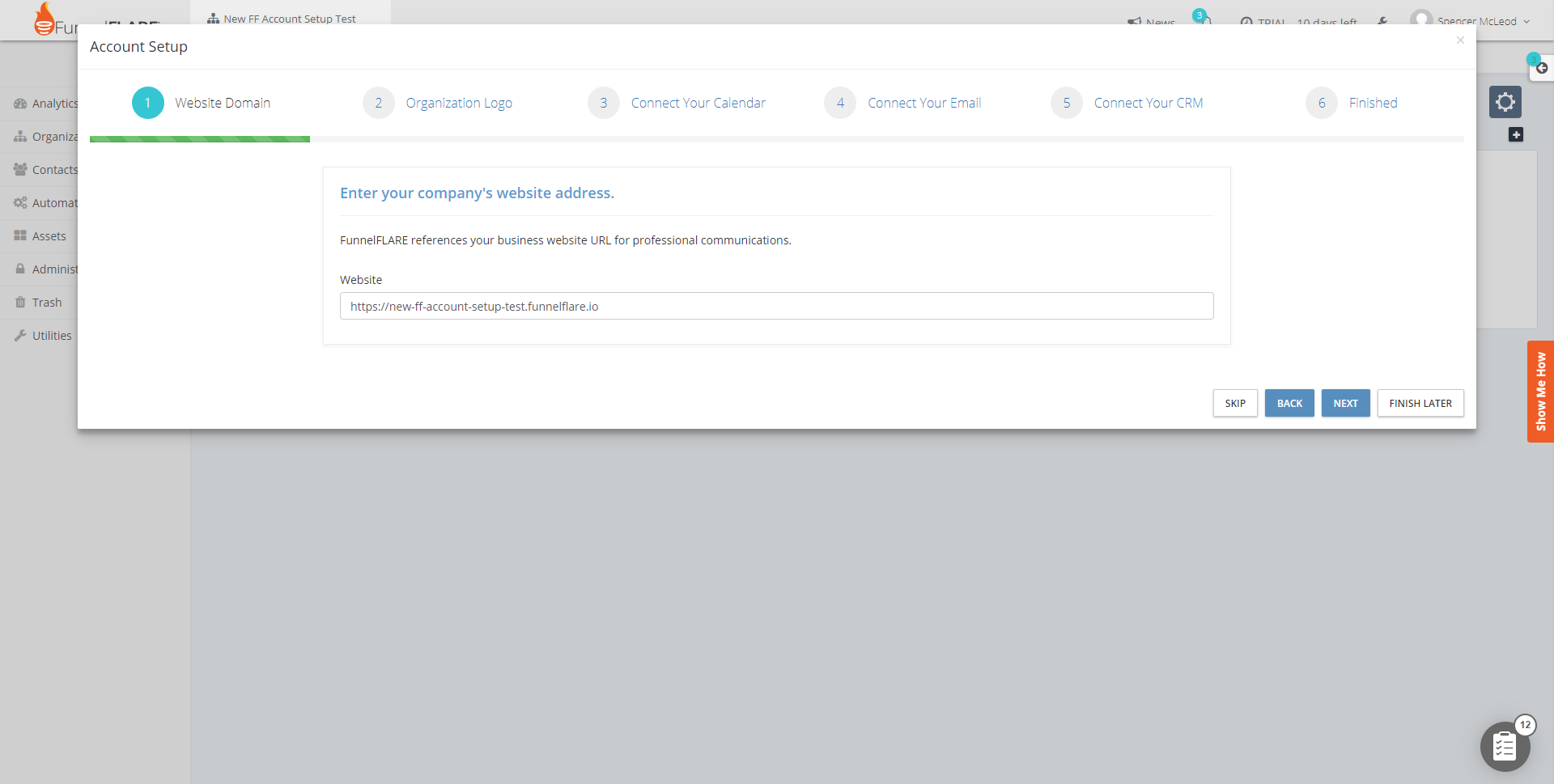Click the Automation gears icon in the sidebar
Screen dimensions: 1554x784
20,203
